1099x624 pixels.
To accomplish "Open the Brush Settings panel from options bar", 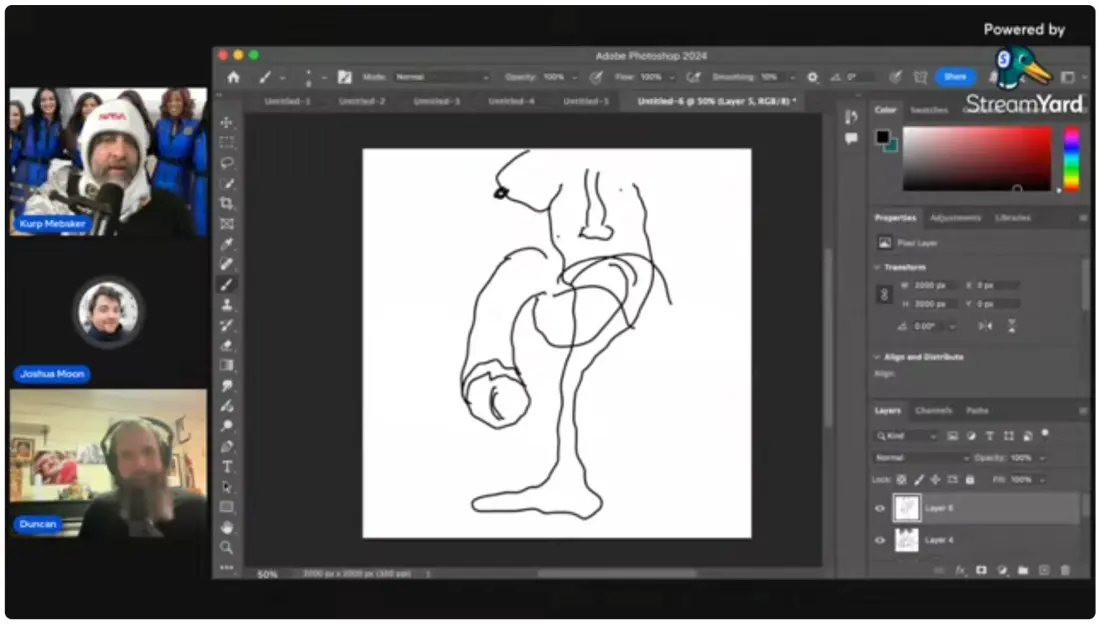I will coord(344,77).
